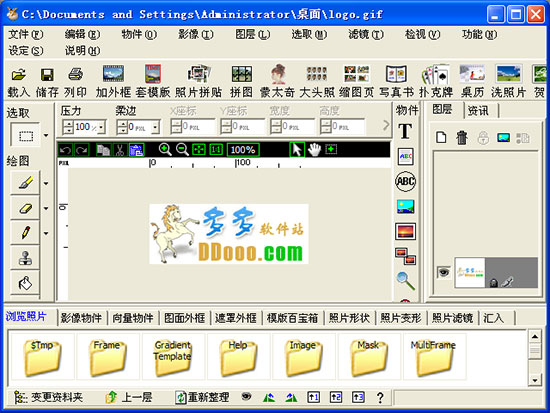Select the logo layer thumbnail
The image size is (550, 413).
[470, 273]
